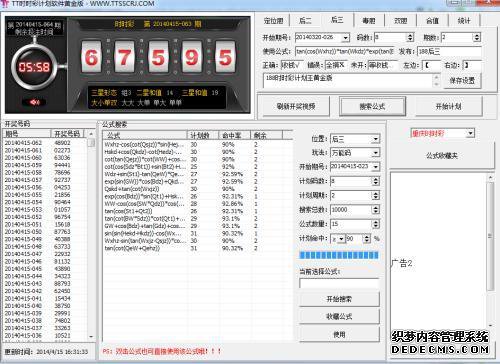Click the 当前选择公式 input field
Image resolution: width=500 pixels, height=364 pixels.
coord(339,283)
